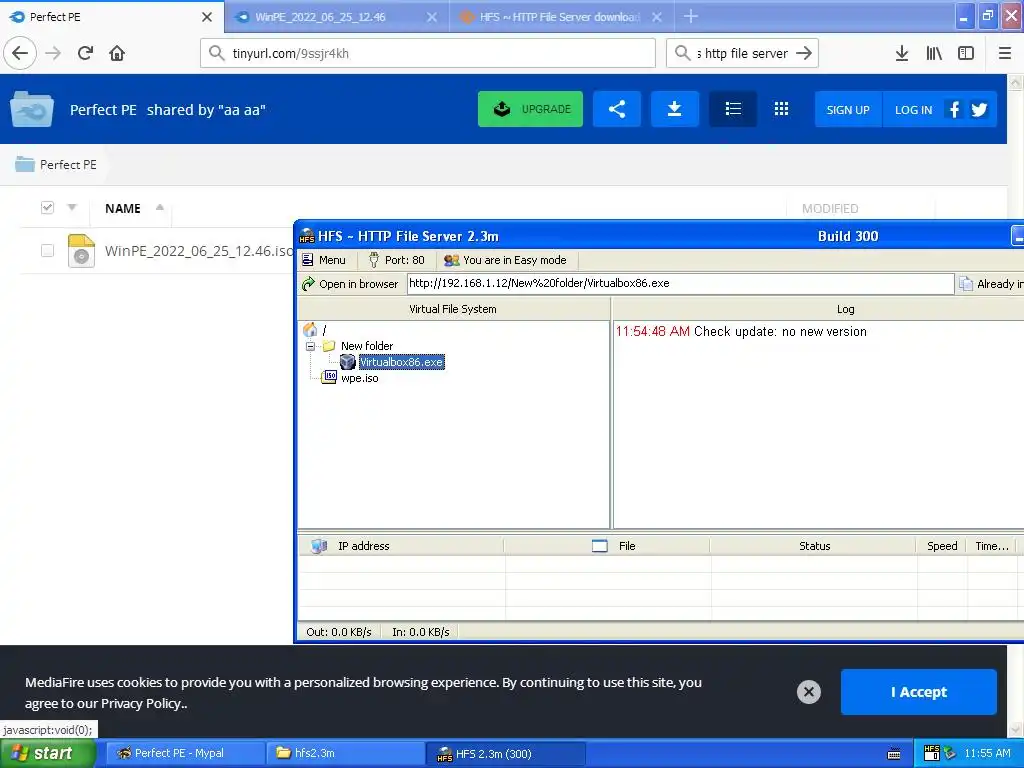Click the SIGN UP button

point(848,110)
